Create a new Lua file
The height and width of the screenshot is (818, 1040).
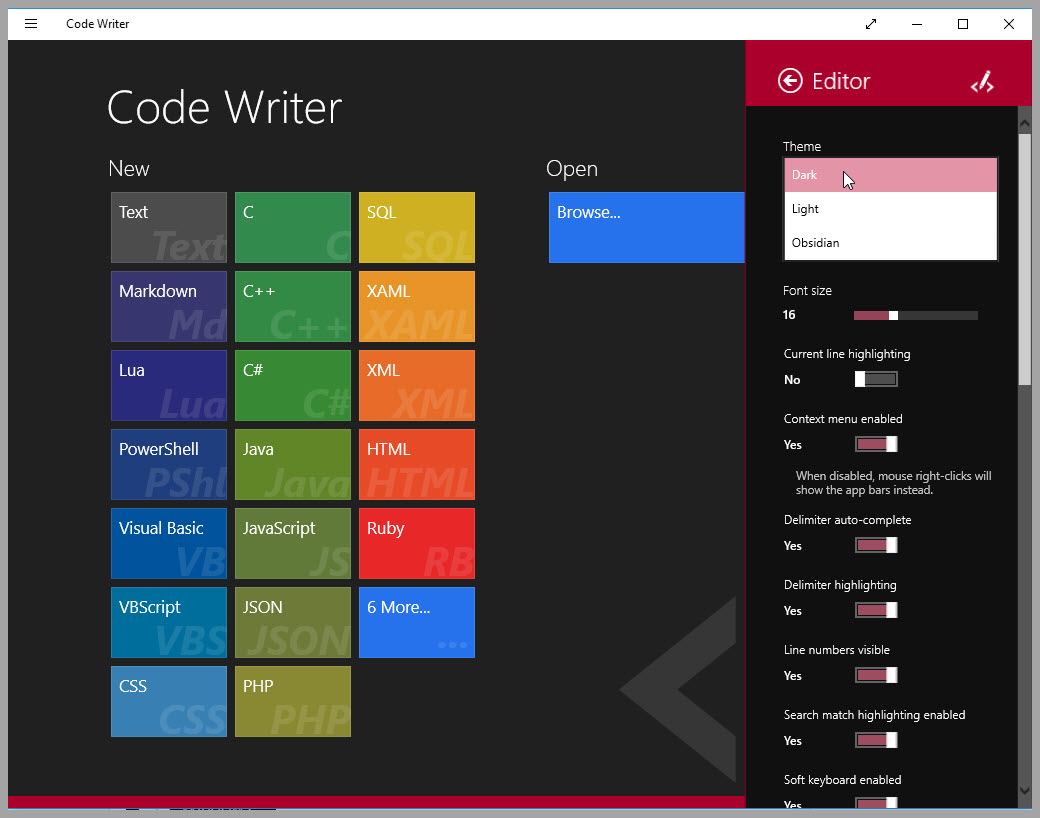pyautogui.click(x=168, y=385)
